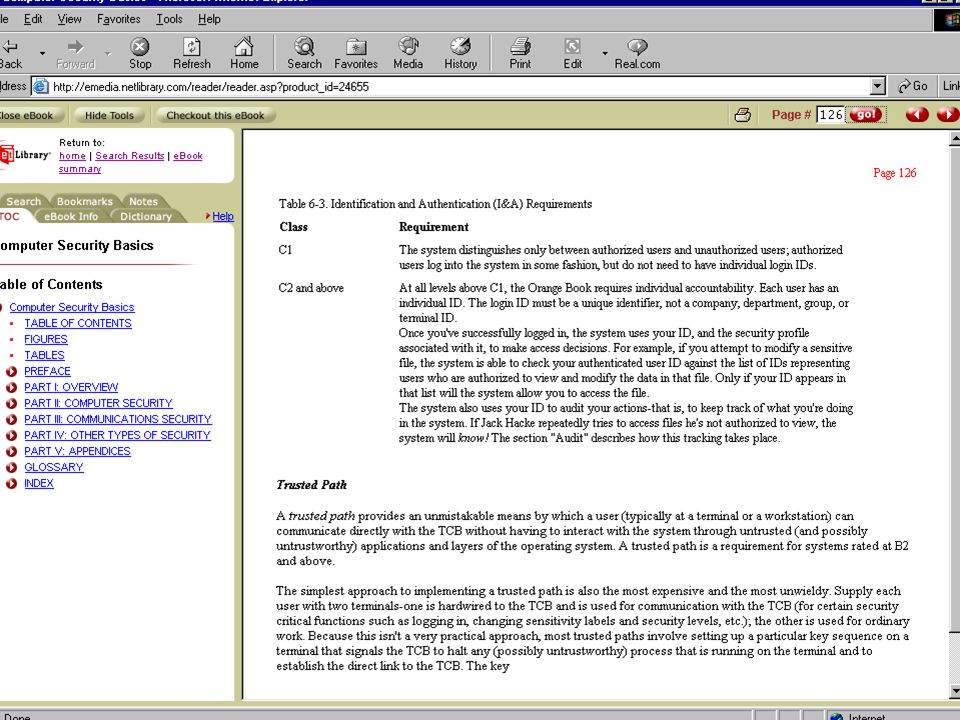Image resolution: width=960 pixels, height=720 pixels.
Task: Switch to the Notes tab
Action: 143,201
